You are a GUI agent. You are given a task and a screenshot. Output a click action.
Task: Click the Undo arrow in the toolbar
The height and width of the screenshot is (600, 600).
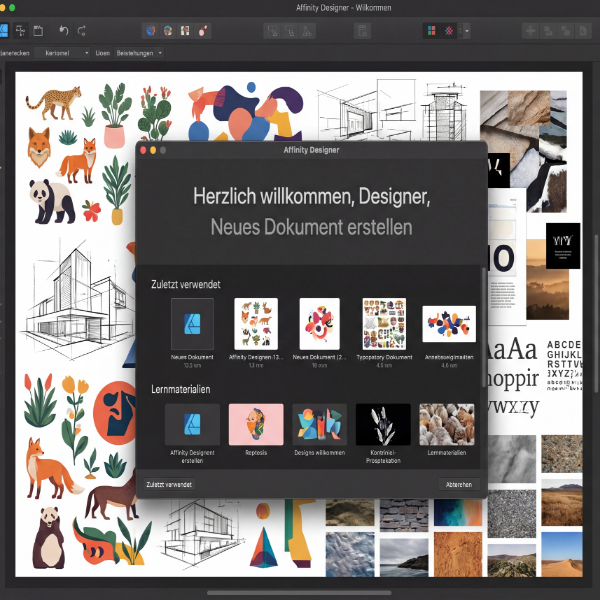click(x=64, y=31)
